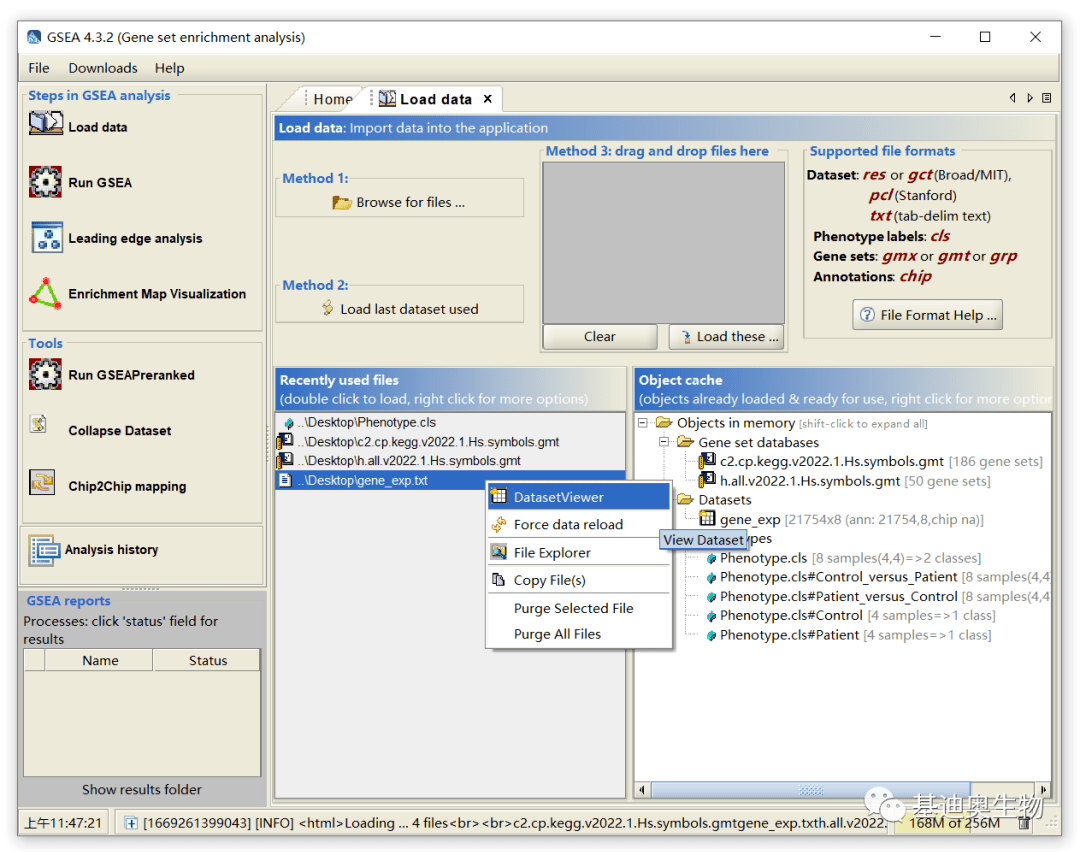Screen dimensions: 1080x855
Task: Click the garbage collection trash icon
Action: pos(1024,822)
